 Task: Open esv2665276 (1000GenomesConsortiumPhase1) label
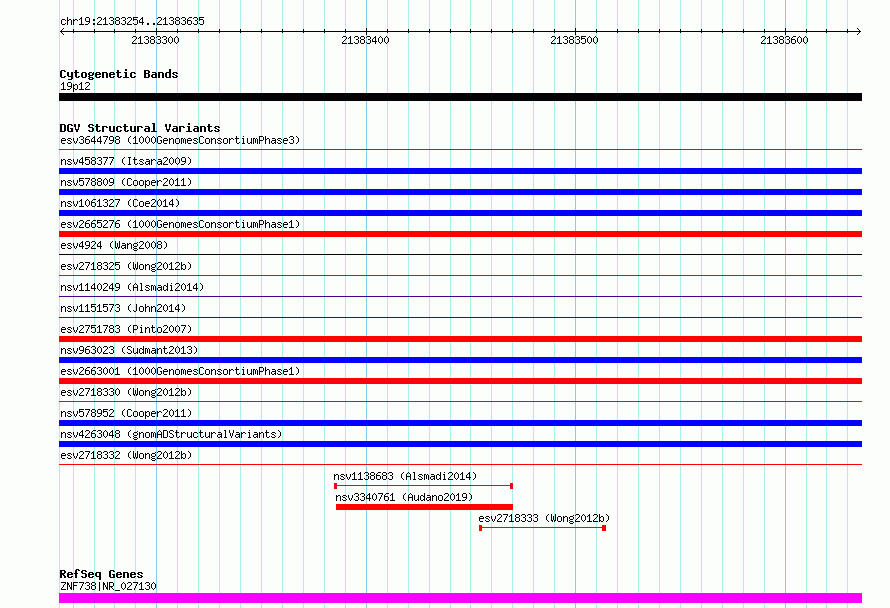pos(180,224)
